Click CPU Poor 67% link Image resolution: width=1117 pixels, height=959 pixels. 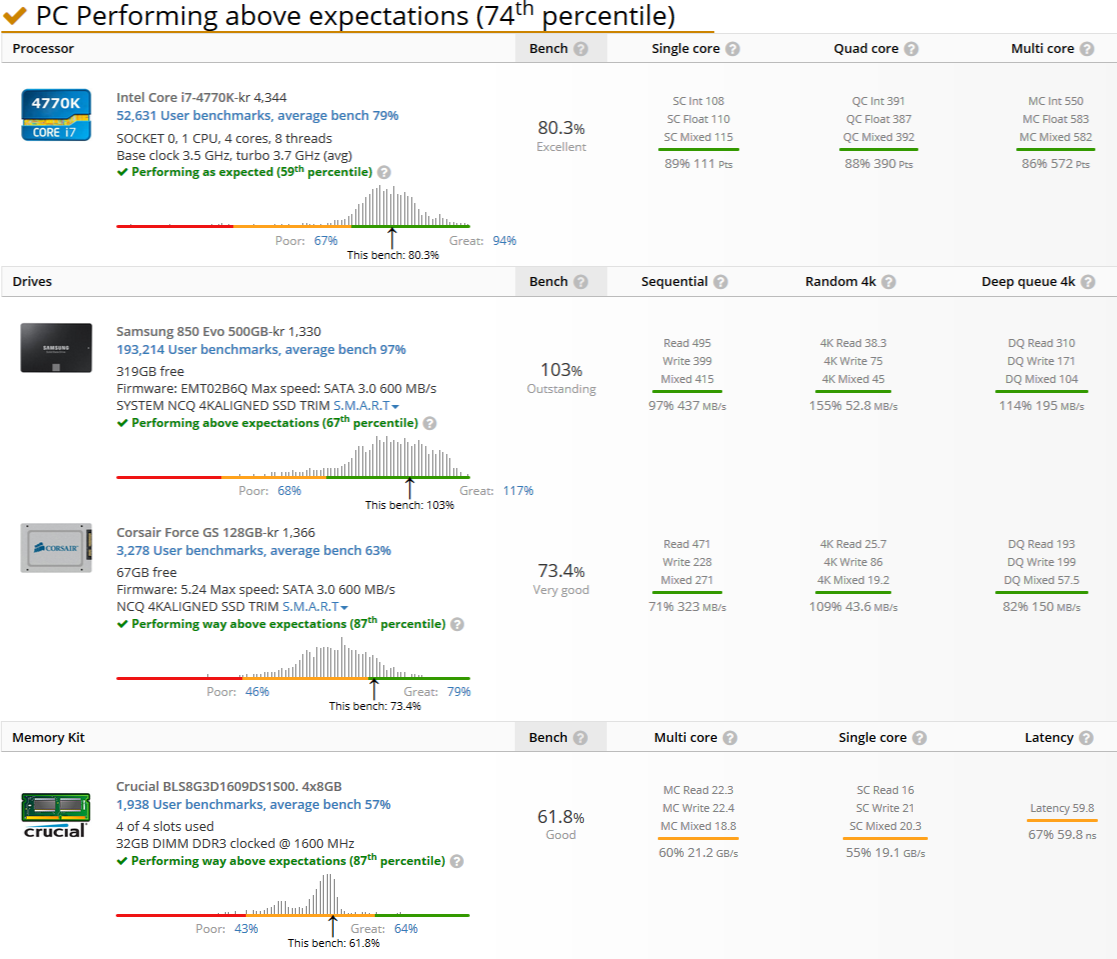point(326,241)
